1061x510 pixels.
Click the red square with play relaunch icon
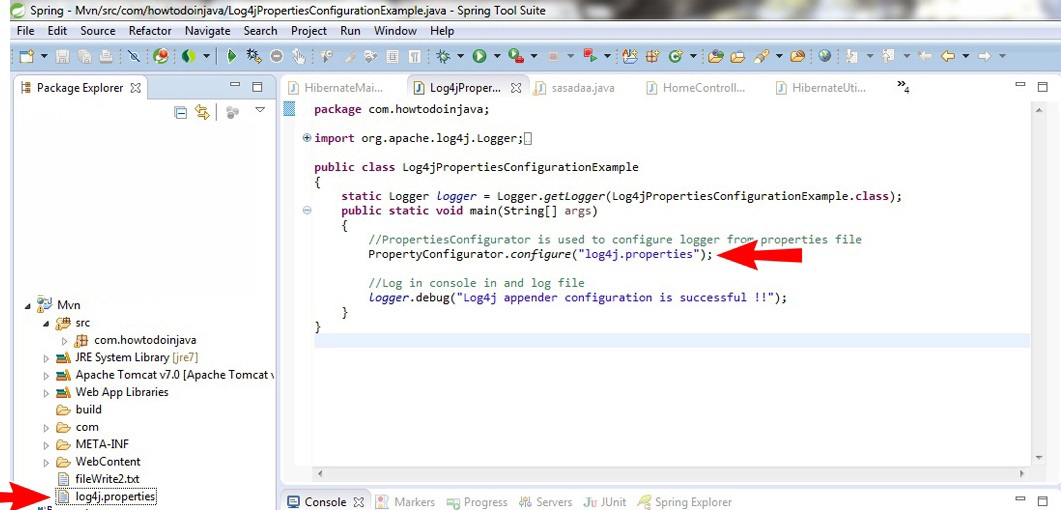[x=589, y=56]
